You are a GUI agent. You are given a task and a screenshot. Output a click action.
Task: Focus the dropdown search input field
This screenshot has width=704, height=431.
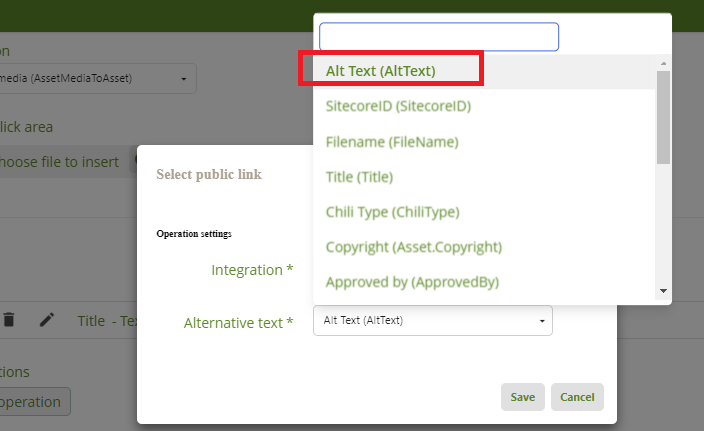pyautogui.click(x=438, y=37)
